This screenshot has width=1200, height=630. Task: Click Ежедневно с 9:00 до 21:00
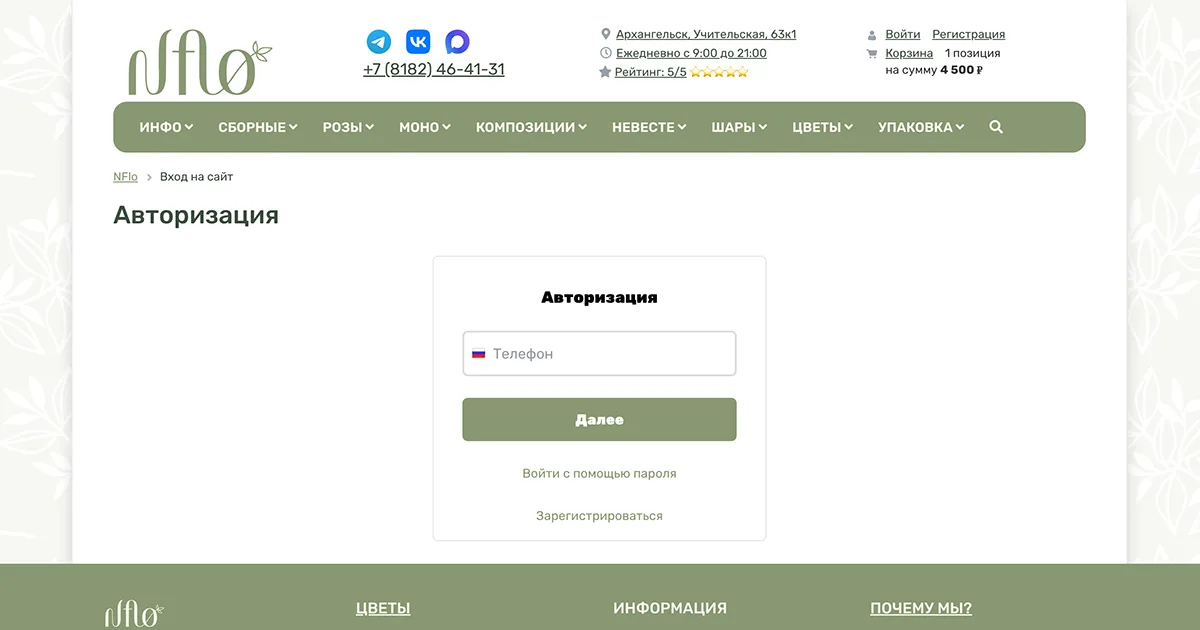point(691,53)
